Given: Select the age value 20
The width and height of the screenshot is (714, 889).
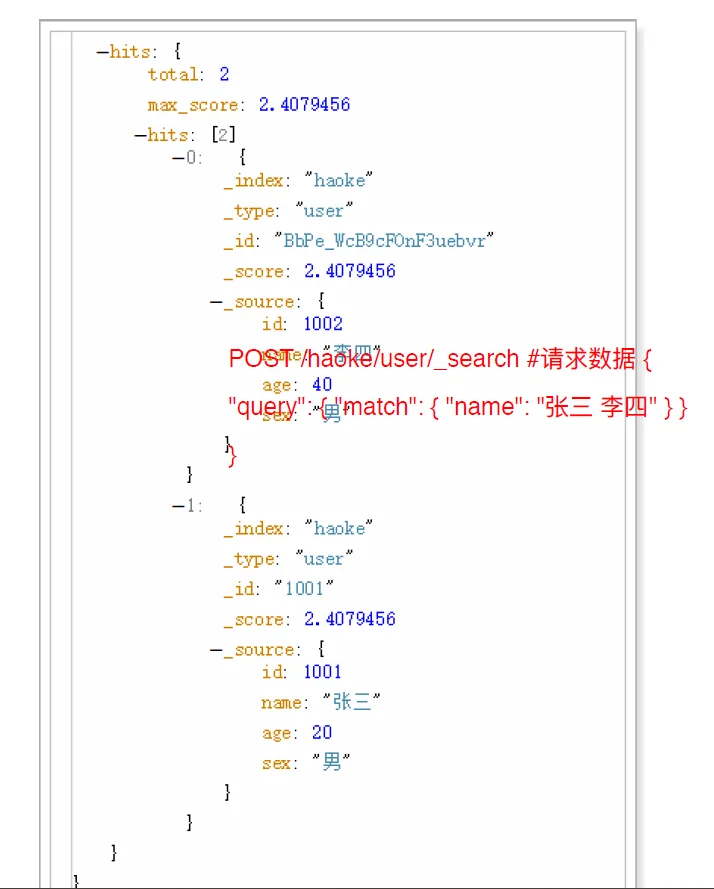Looking at the screenshot, I should tap(322, 733).
